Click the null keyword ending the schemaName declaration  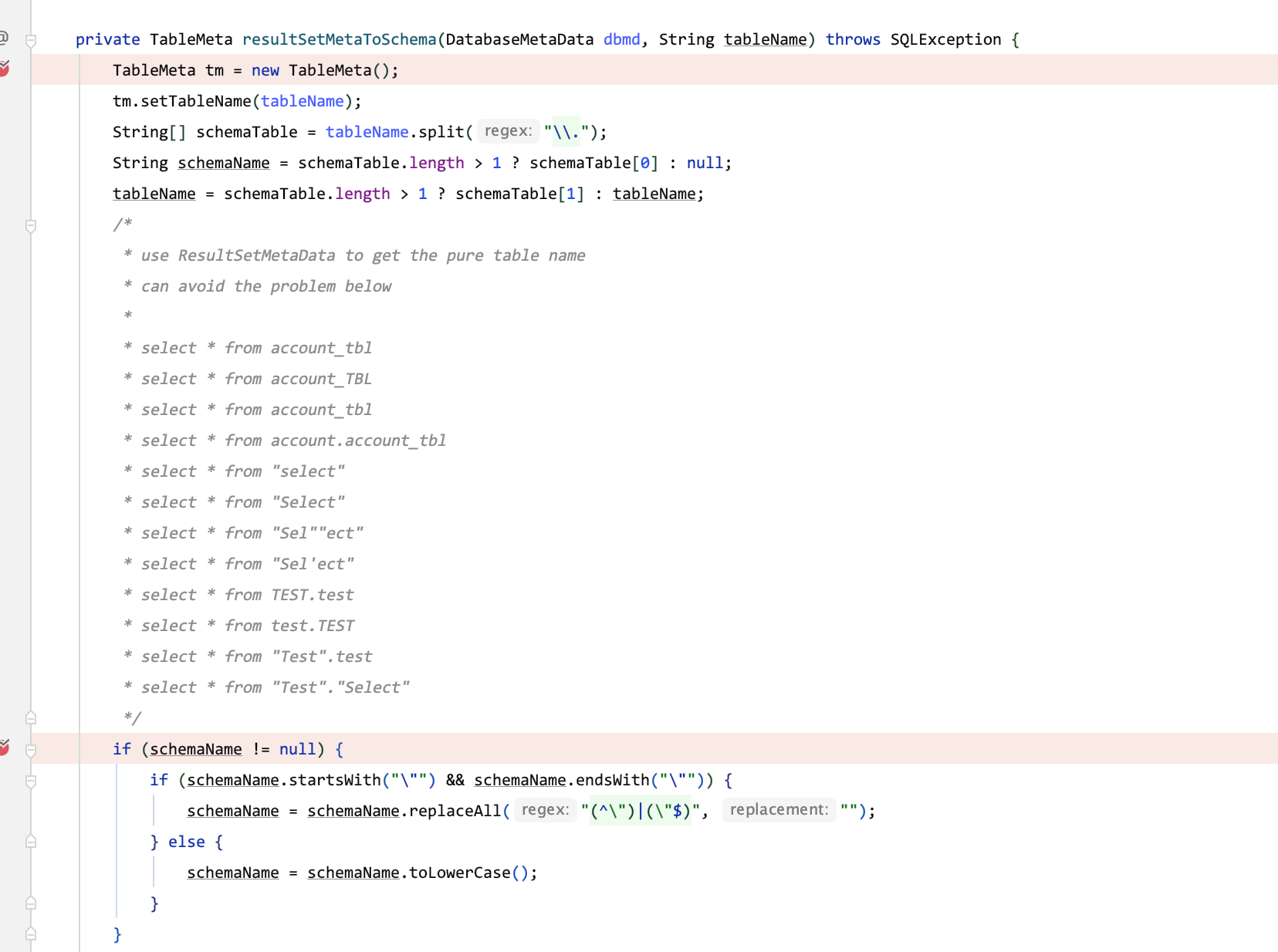pyautogui.click(x=705, y=163)
